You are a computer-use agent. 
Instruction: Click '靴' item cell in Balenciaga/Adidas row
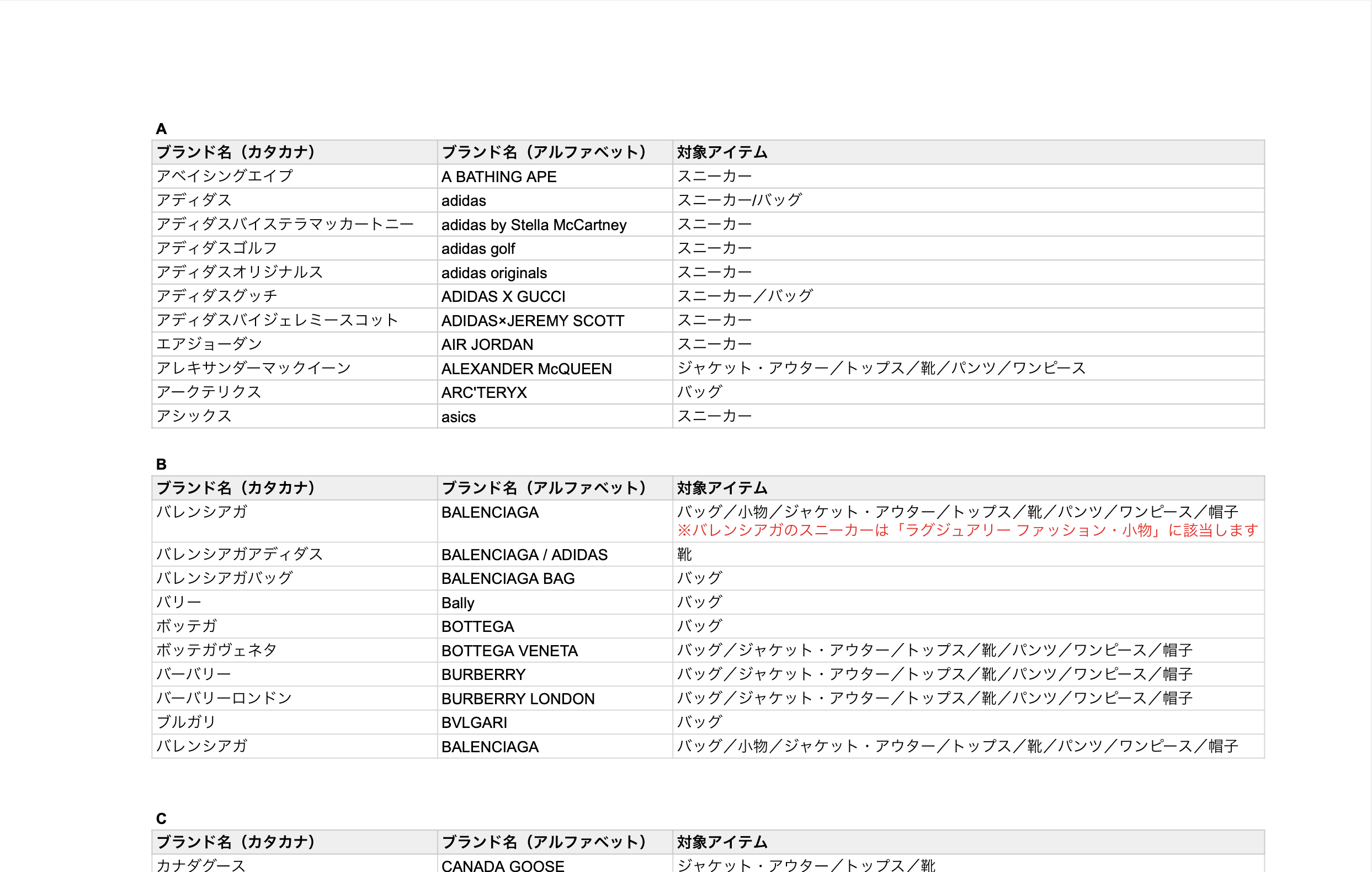coord(968,554)
